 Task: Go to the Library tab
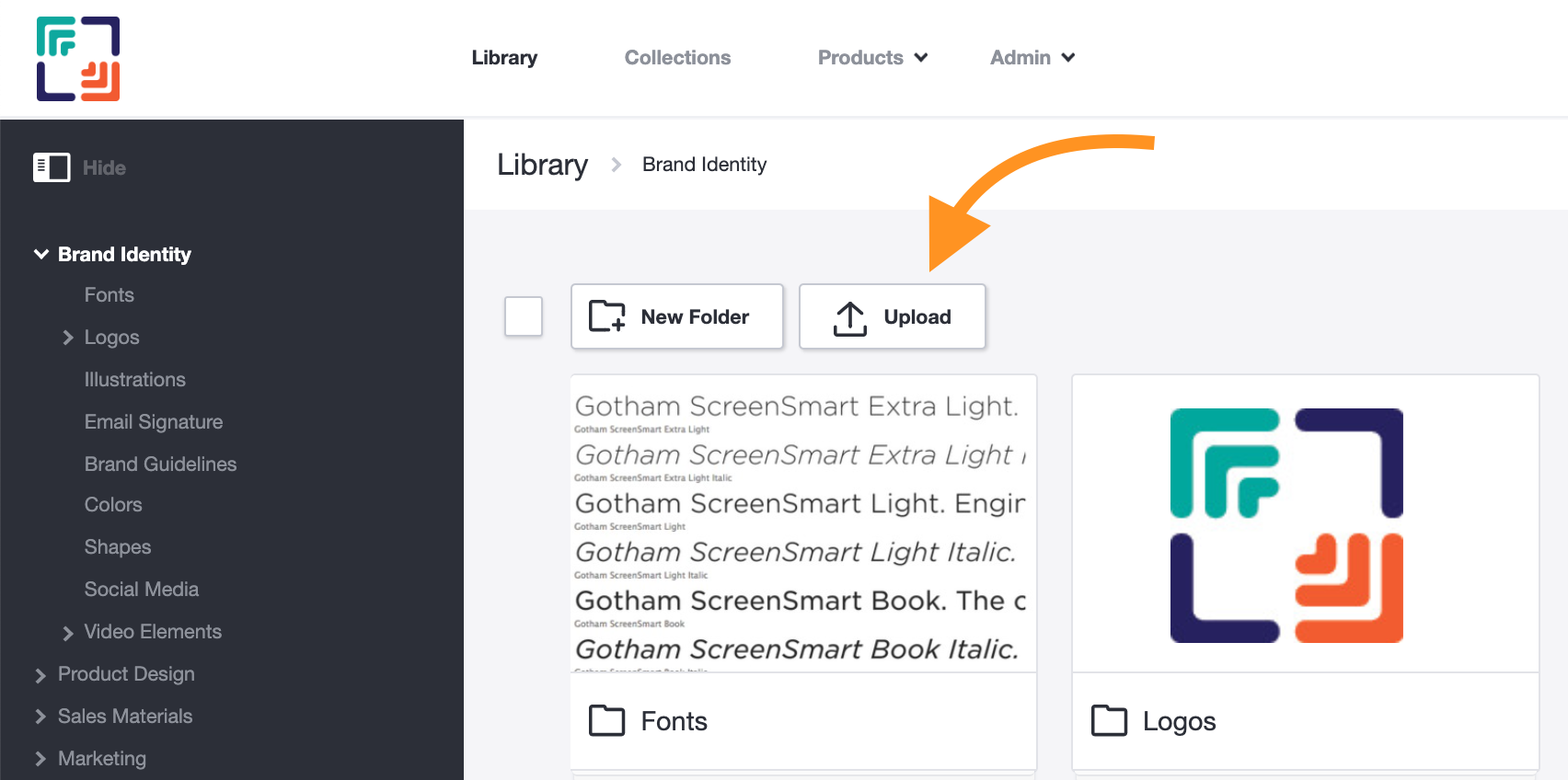click(504, 57)
